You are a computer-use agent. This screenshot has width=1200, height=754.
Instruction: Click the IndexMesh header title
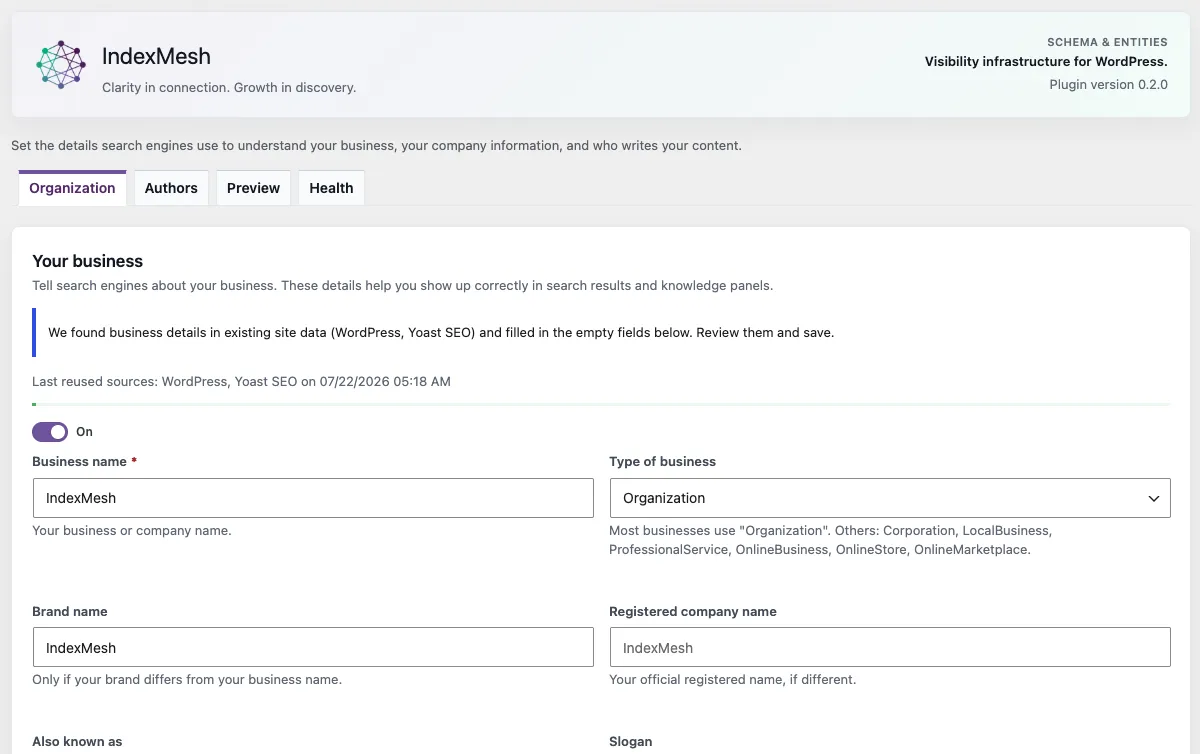[x=156, y=56]
